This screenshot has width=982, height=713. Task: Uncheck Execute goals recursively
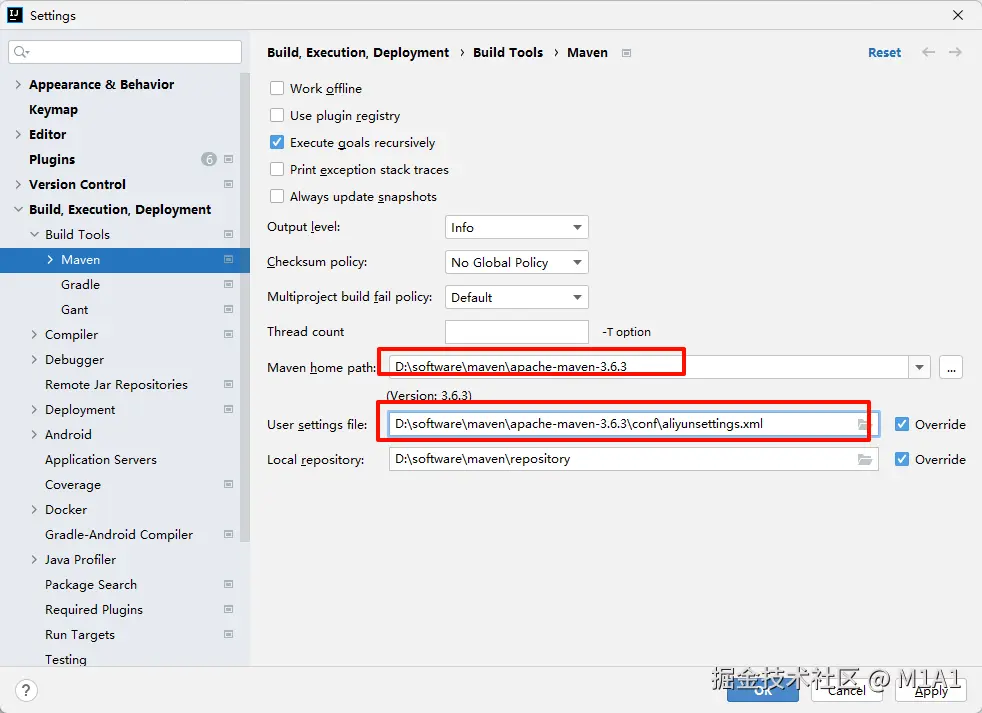[277, 142]
